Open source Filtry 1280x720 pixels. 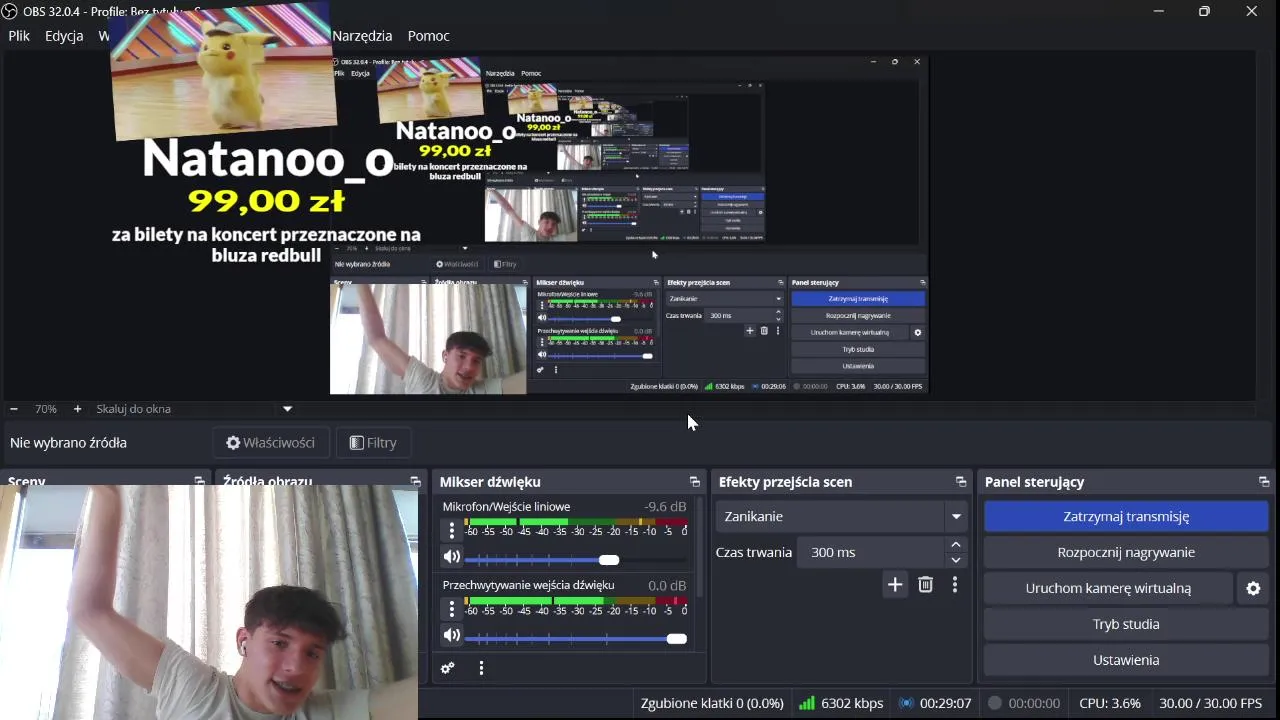click(x=373, y=443)
